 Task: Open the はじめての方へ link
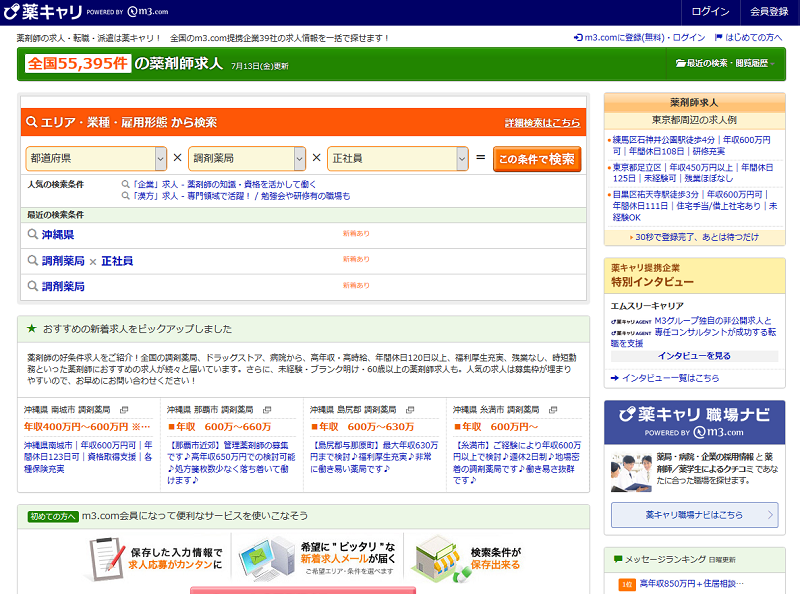pyautogui.click(x=753, y=38)
